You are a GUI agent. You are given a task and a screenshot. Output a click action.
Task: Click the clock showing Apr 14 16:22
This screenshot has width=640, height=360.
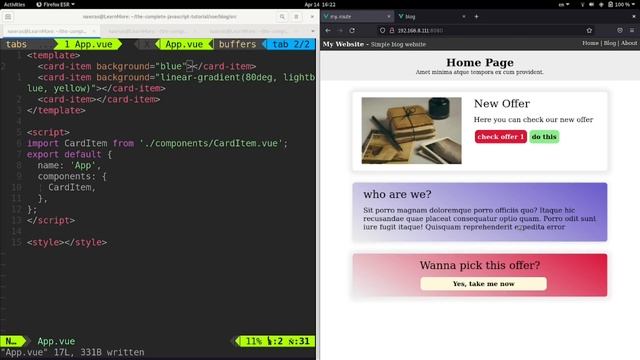[320, 4]
